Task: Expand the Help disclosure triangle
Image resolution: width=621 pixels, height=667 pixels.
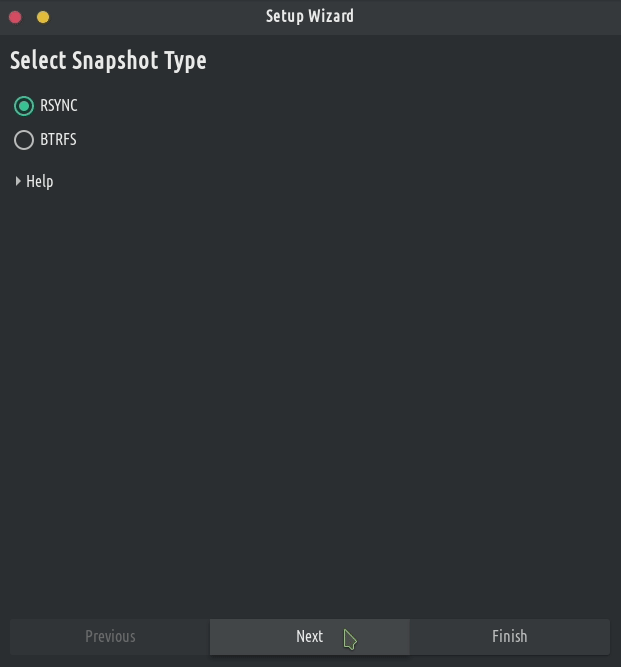Action: (18, 181)
